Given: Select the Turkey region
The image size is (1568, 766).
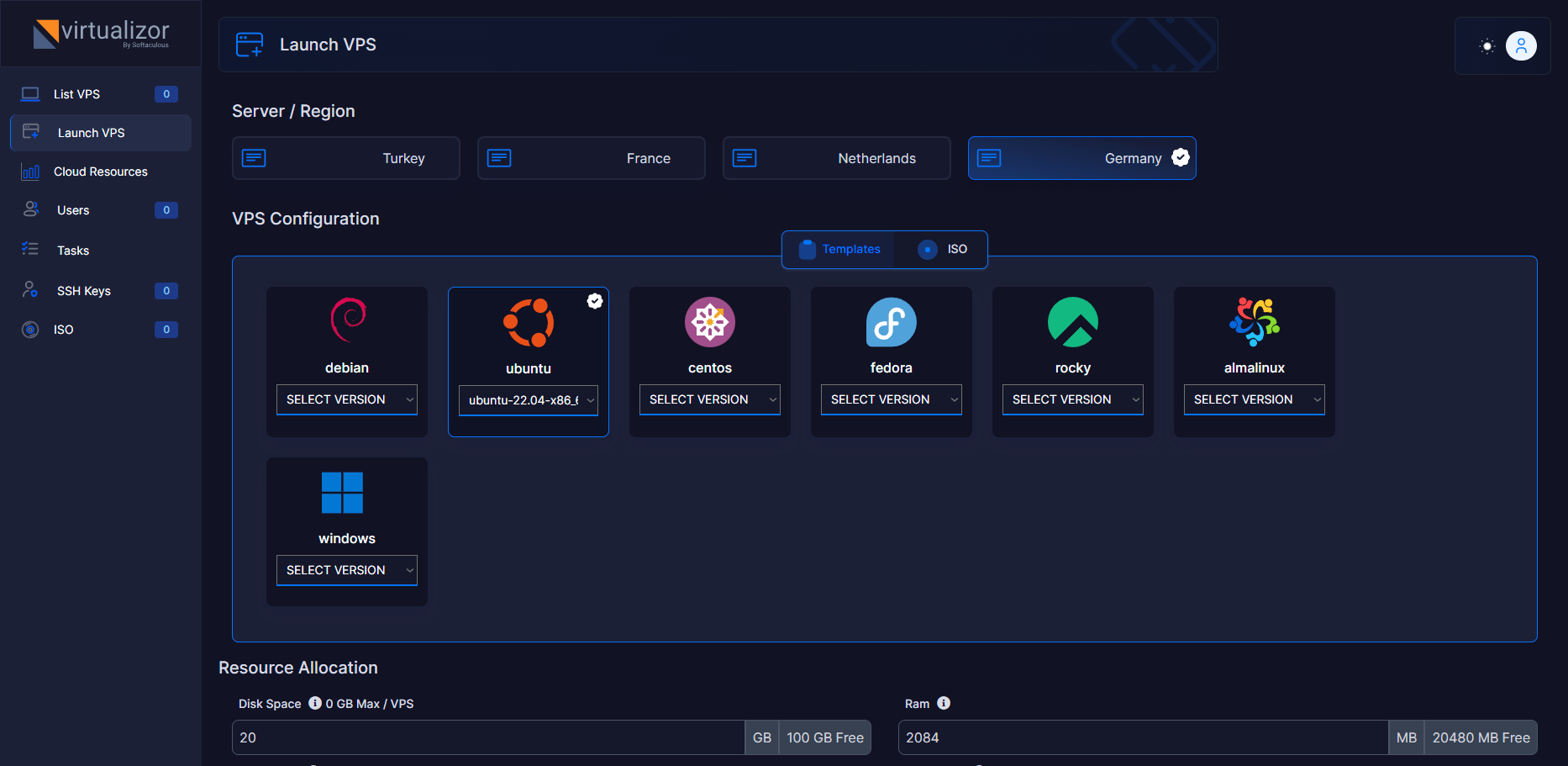Looking at the screenshot, I should [346, 158].
